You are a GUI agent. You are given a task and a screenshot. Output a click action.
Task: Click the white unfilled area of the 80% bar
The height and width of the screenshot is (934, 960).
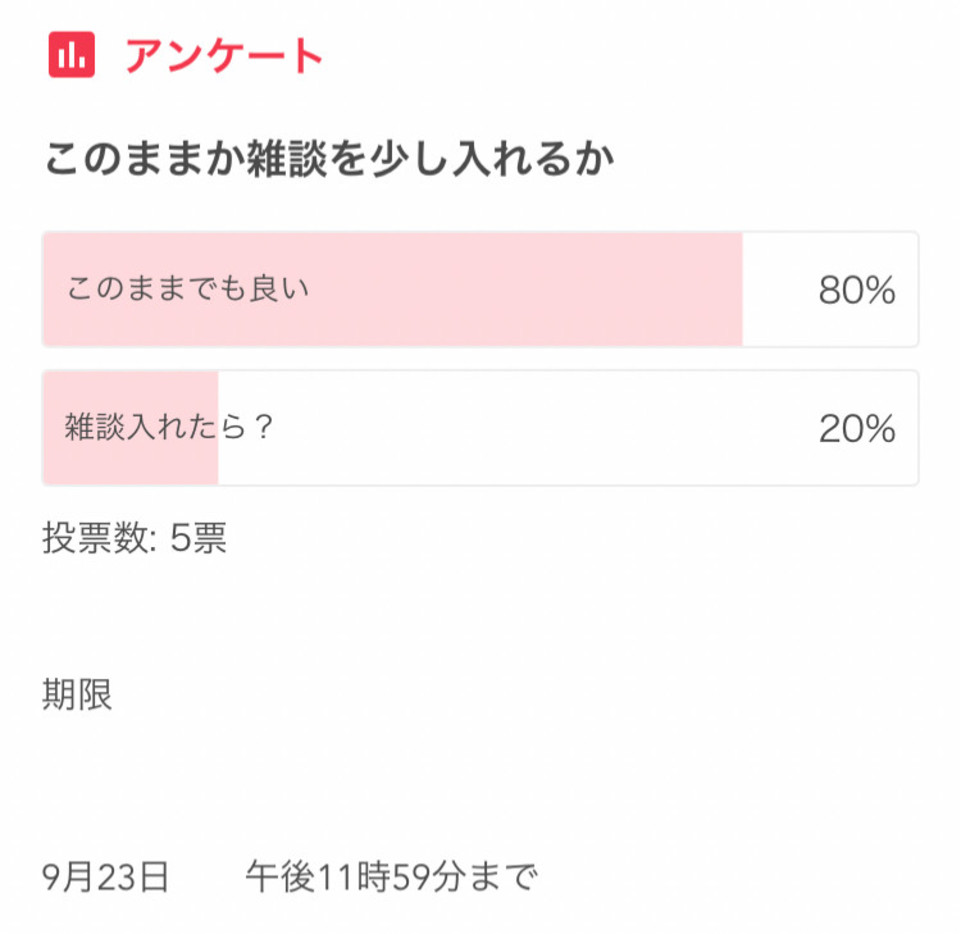point(830,290)
